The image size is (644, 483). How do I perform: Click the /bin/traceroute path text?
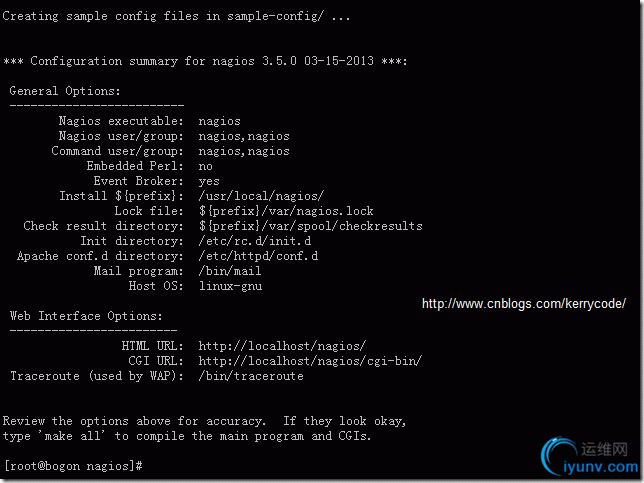(251, 376)
